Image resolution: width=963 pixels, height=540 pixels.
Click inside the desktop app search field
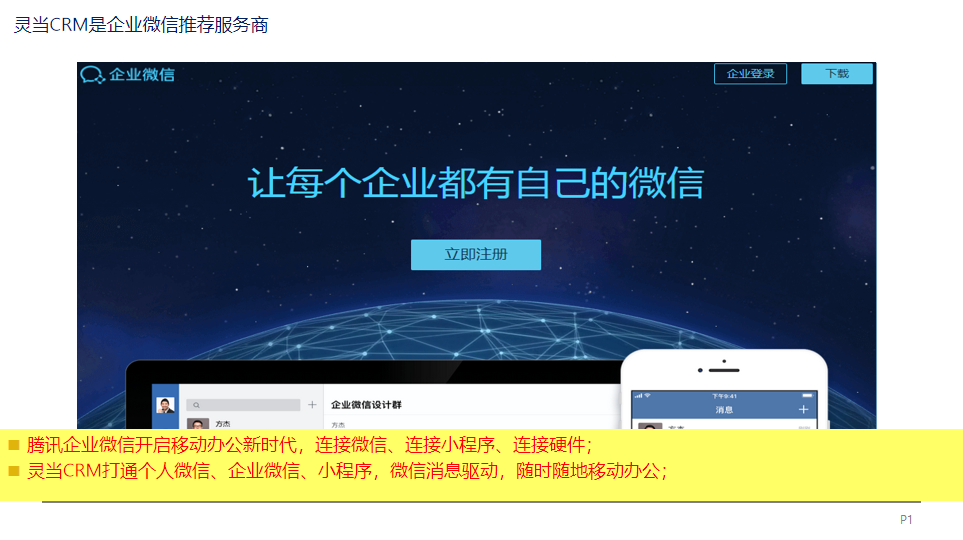[243, 405]
